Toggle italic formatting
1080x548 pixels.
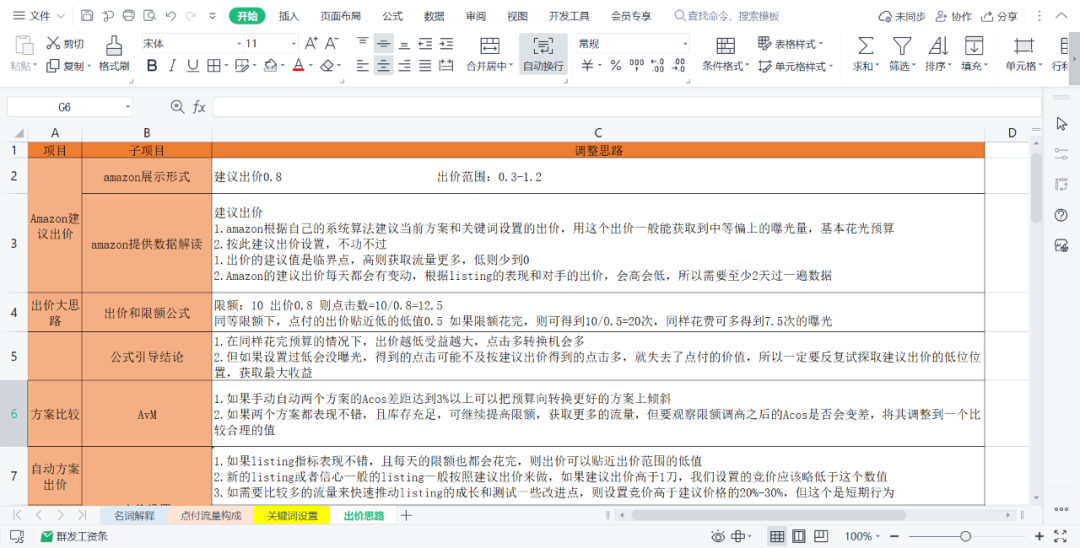point(175,66)
